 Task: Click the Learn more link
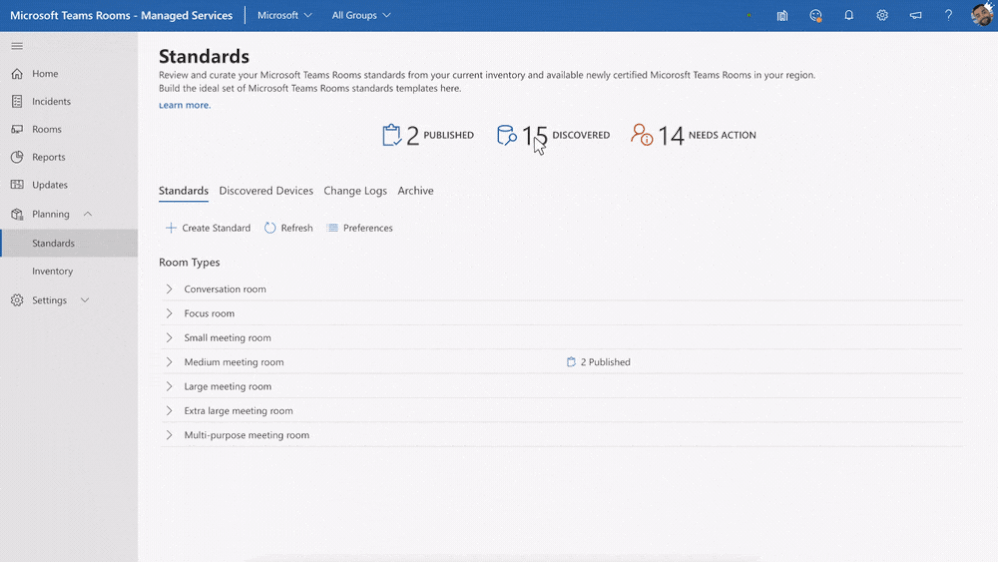click(x=185, y=105)
